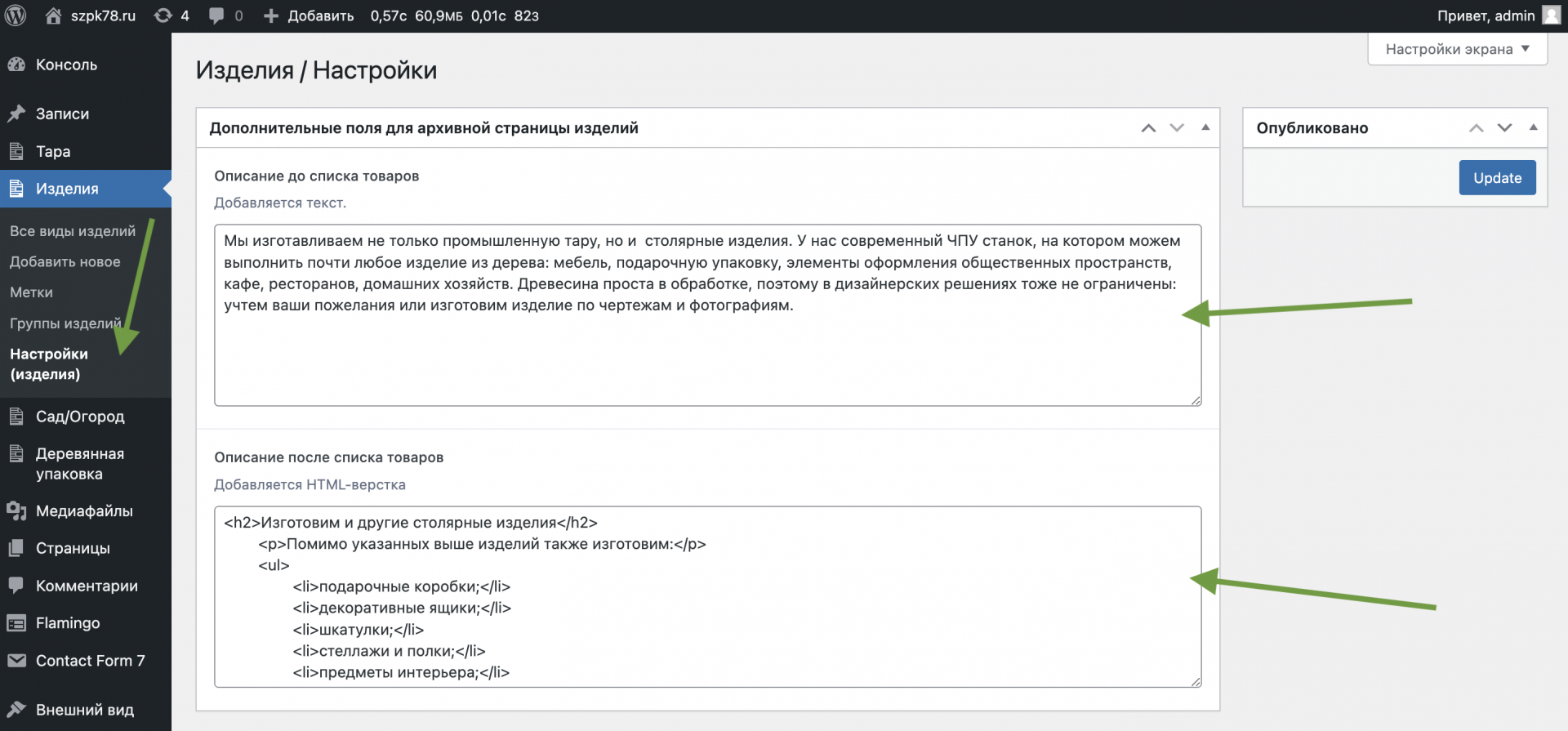Click the pin icon for Записи
Screen dimensions: 1568x731
pyautogui.click(x=16, y=114)
